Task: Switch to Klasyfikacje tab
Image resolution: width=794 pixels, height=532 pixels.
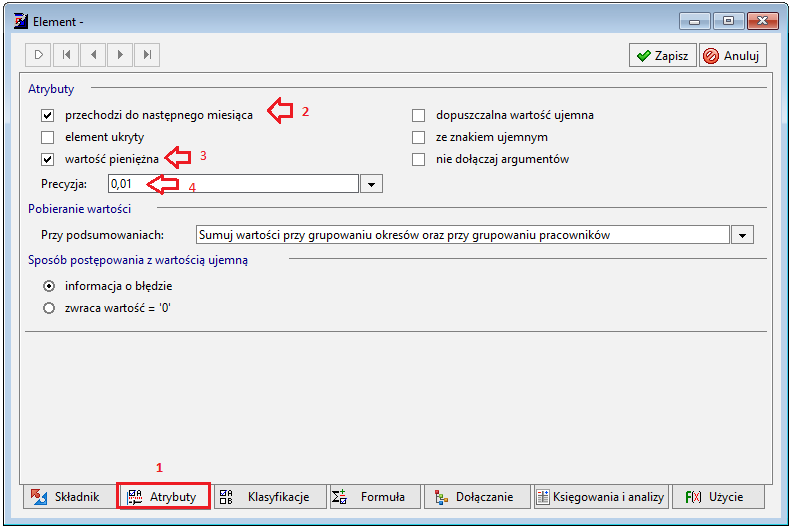Action: [x=269, y=497]
